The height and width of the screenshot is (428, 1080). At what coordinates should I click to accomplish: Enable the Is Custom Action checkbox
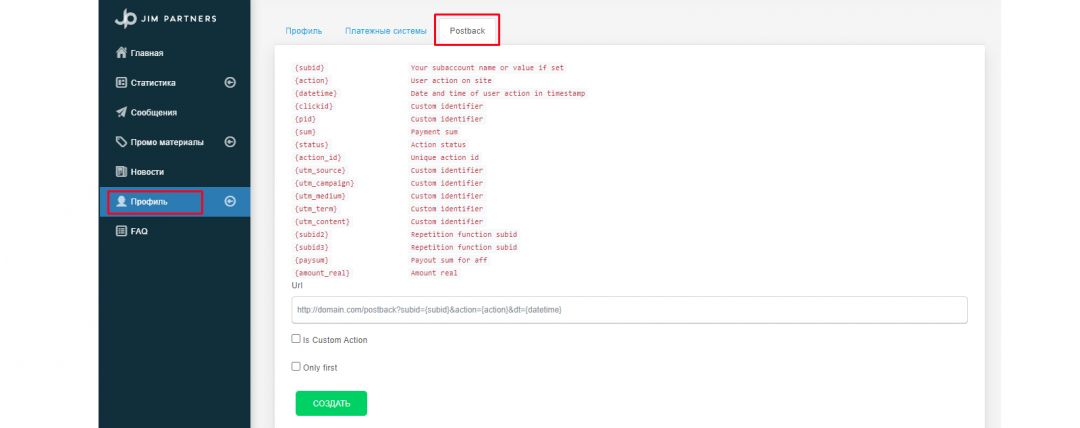296,339
